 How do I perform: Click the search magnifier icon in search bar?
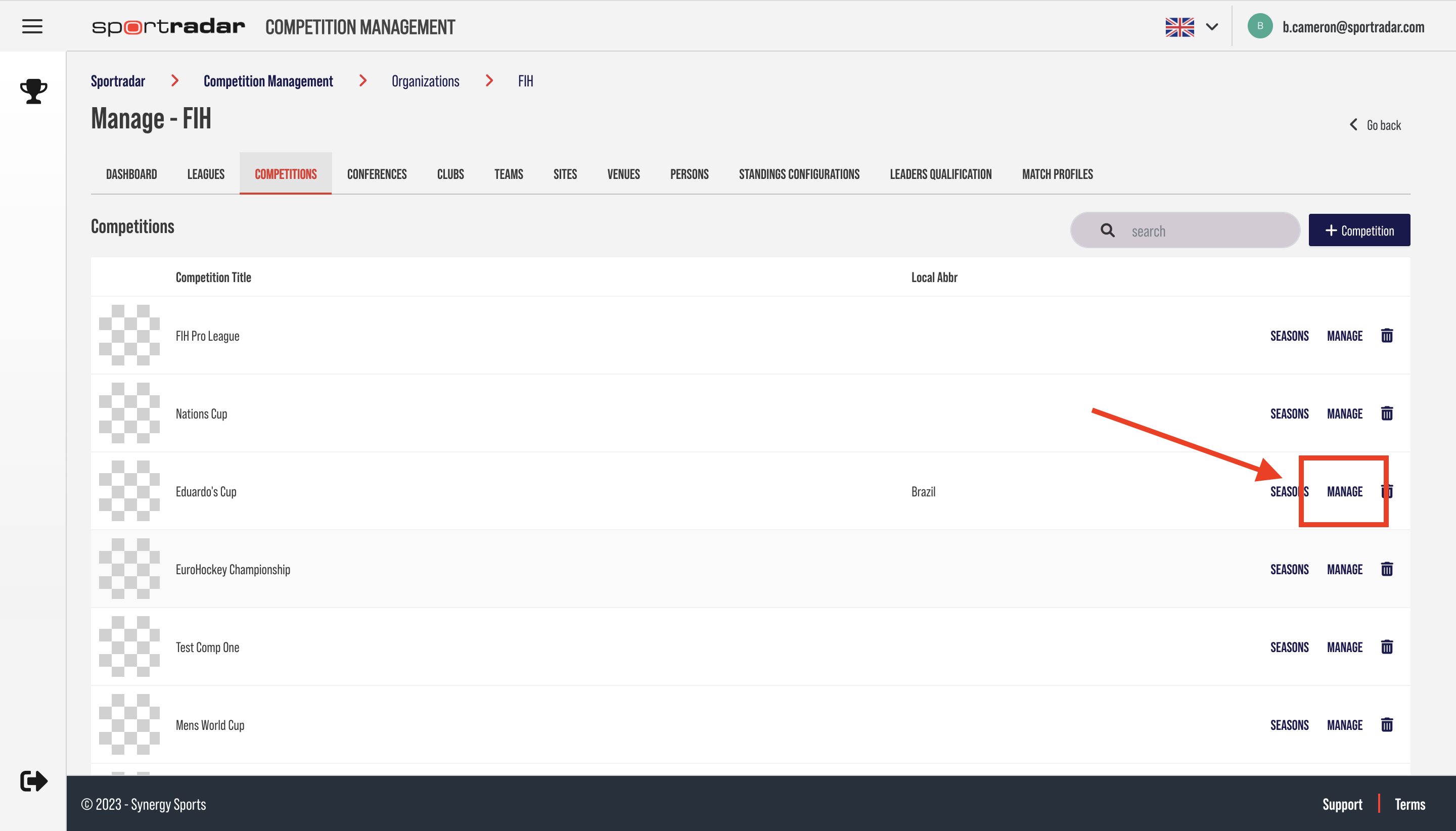point(1107,230)
